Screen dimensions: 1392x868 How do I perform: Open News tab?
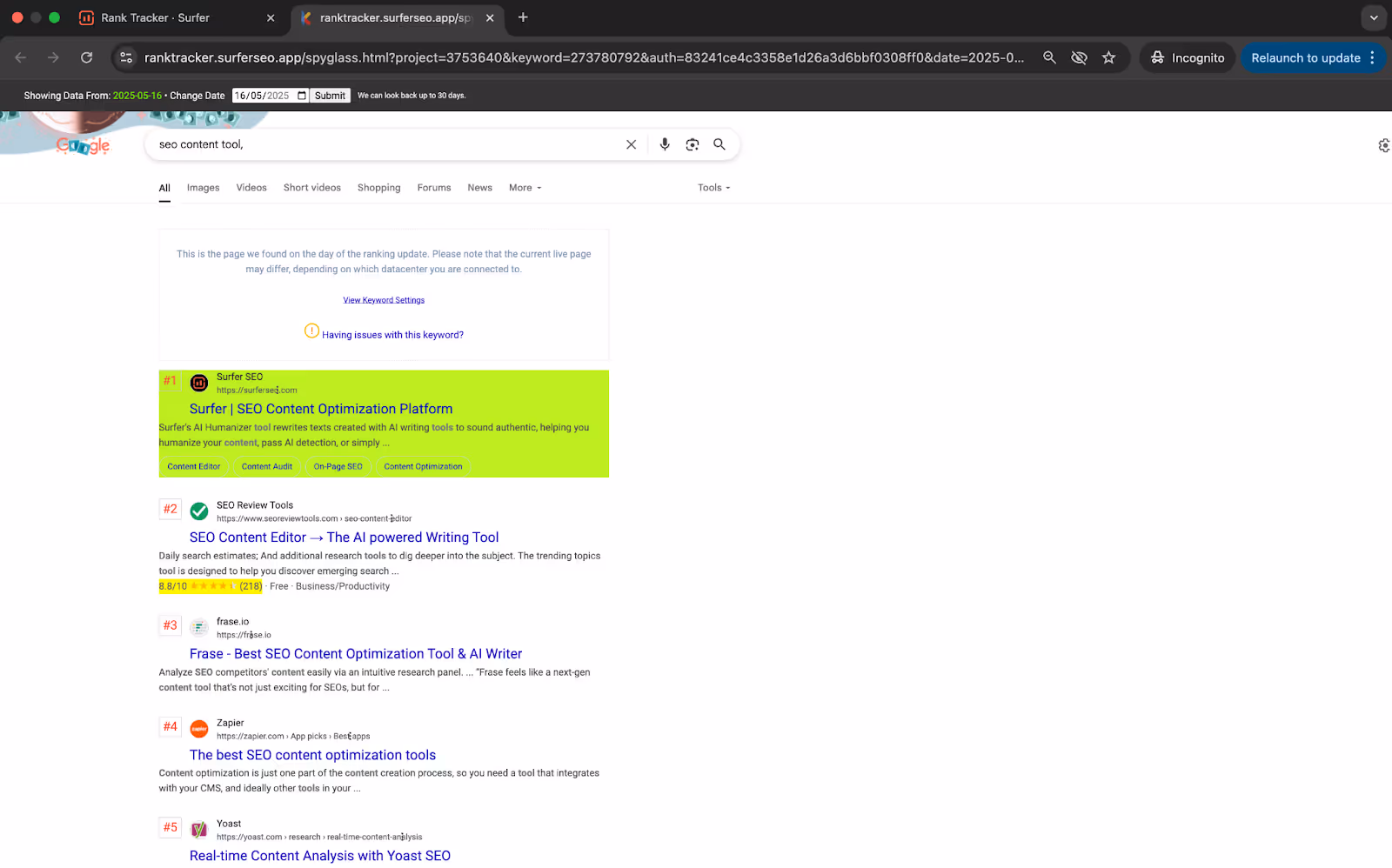point(479,188)
